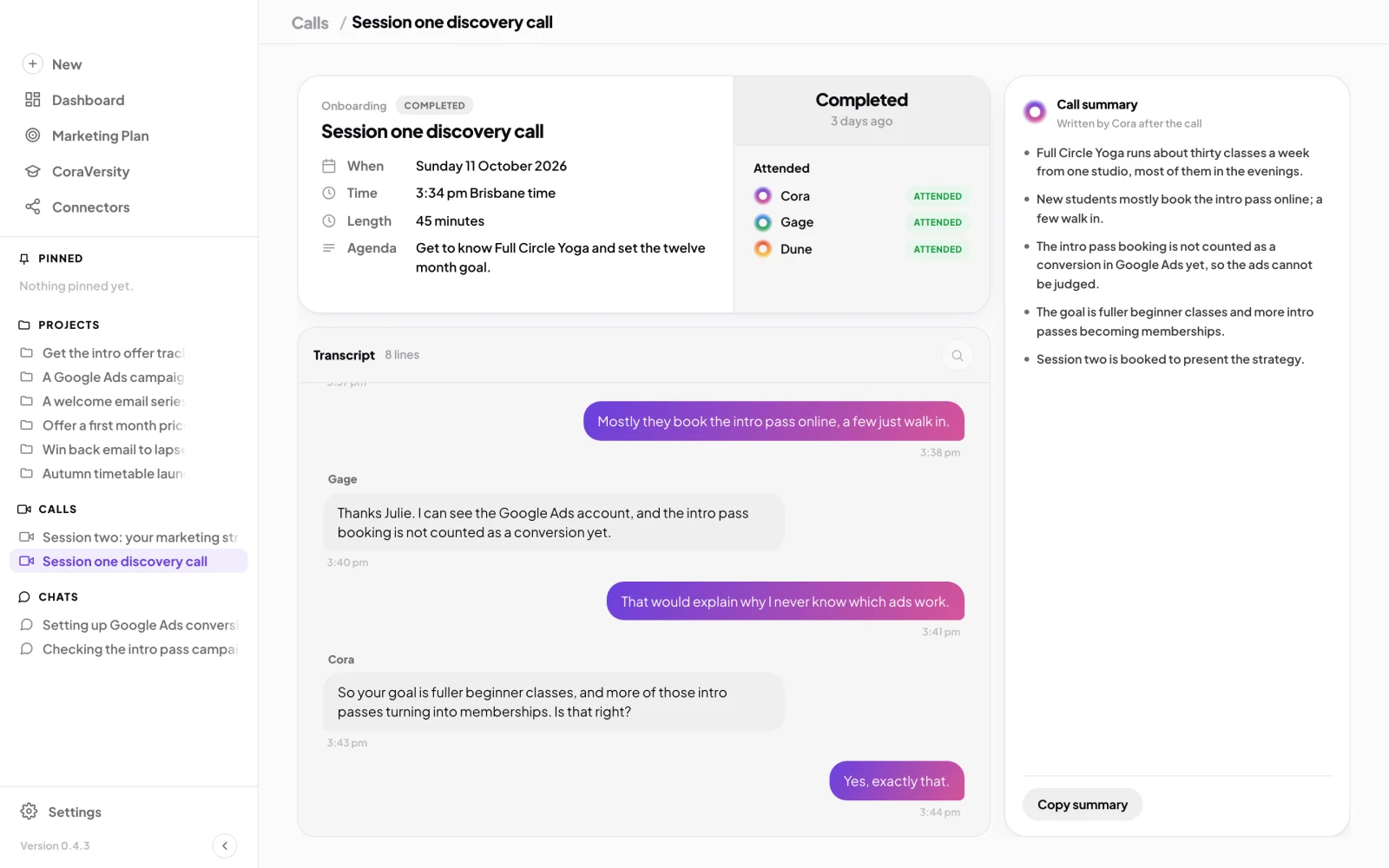Viewport: 1389px width, 868px height.
Task: Click the 'Yes, exactly that.' message bubble
Action: (897, 781)
